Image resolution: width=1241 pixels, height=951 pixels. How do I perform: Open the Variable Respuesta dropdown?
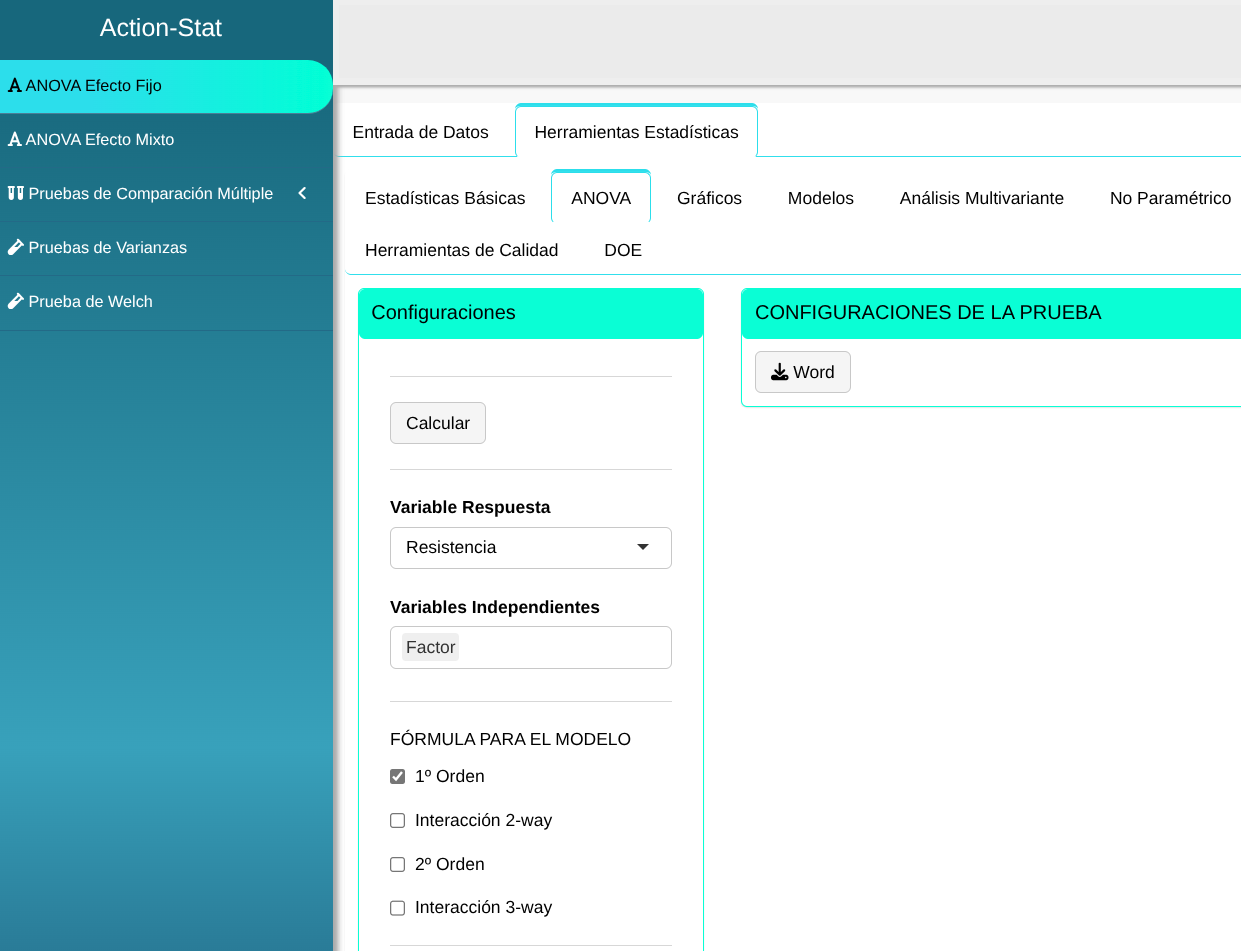pos(530,548)
